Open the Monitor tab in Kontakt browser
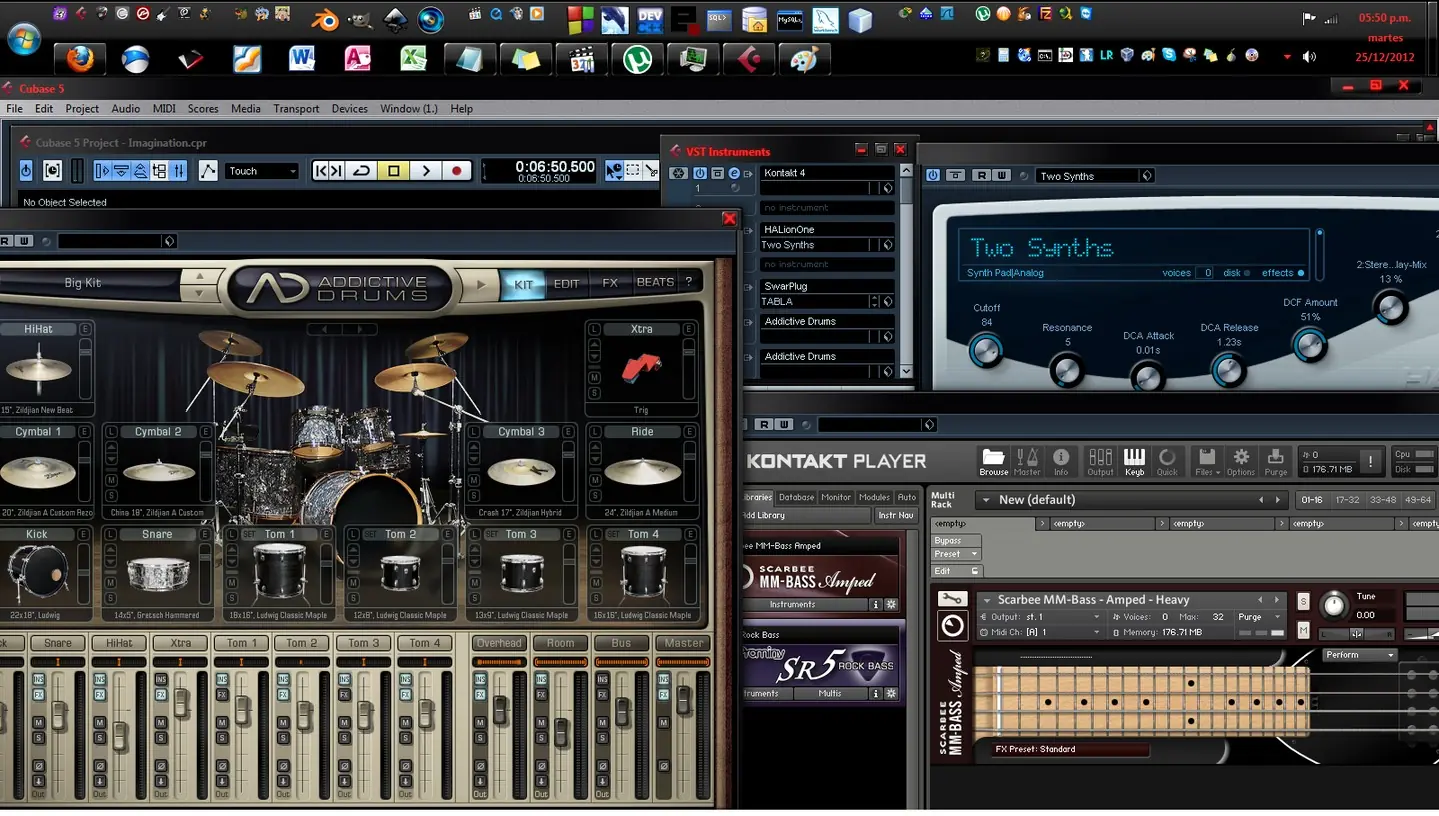Screen dimensions: 1439x816 (836, 497)
